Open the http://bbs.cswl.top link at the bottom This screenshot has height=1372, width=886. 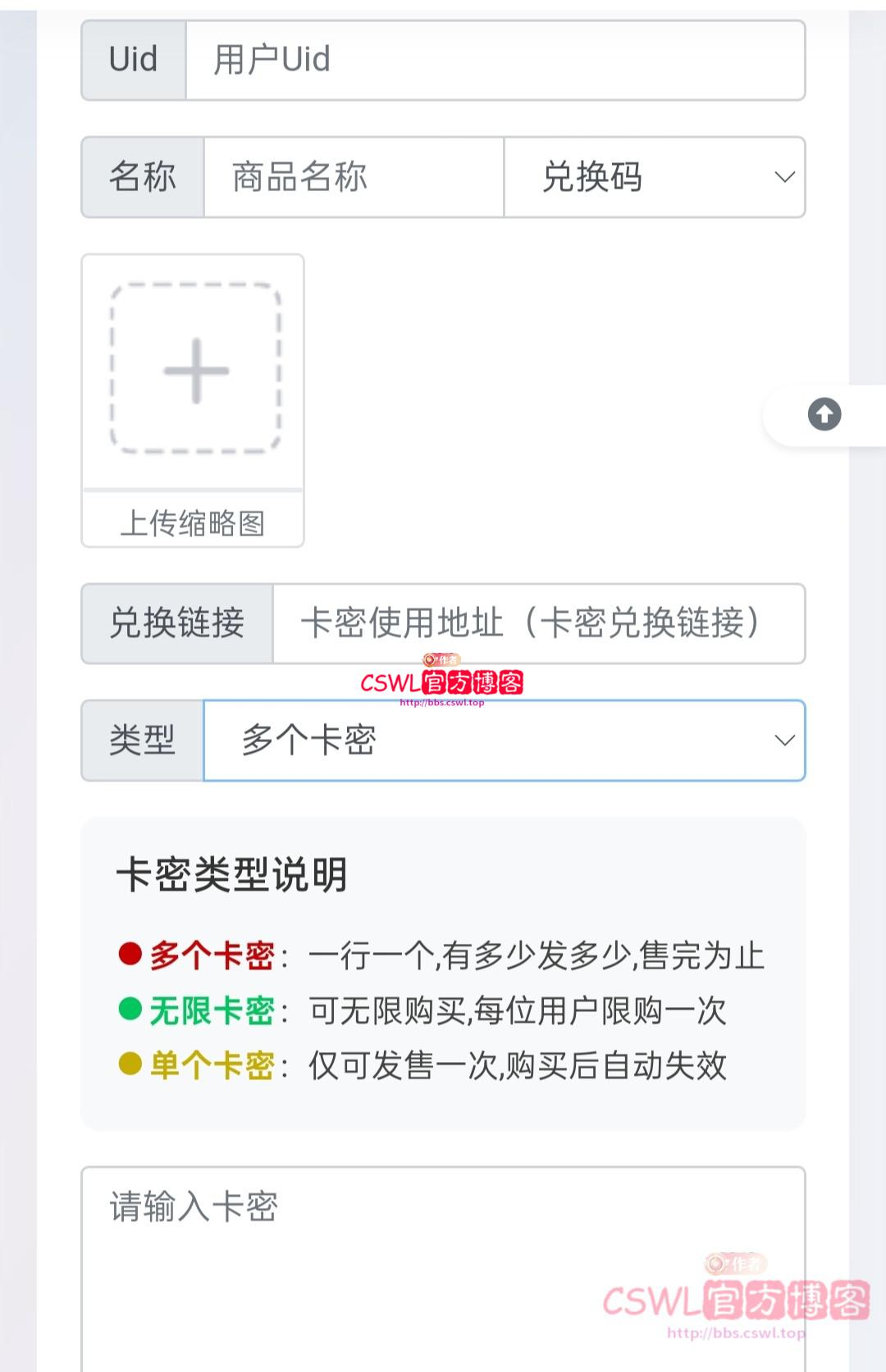[x=736, y=1333]
